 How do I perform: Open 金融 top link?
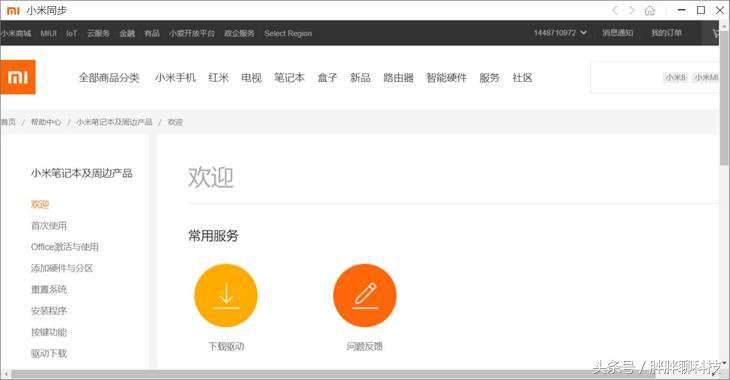pos(127,34)
